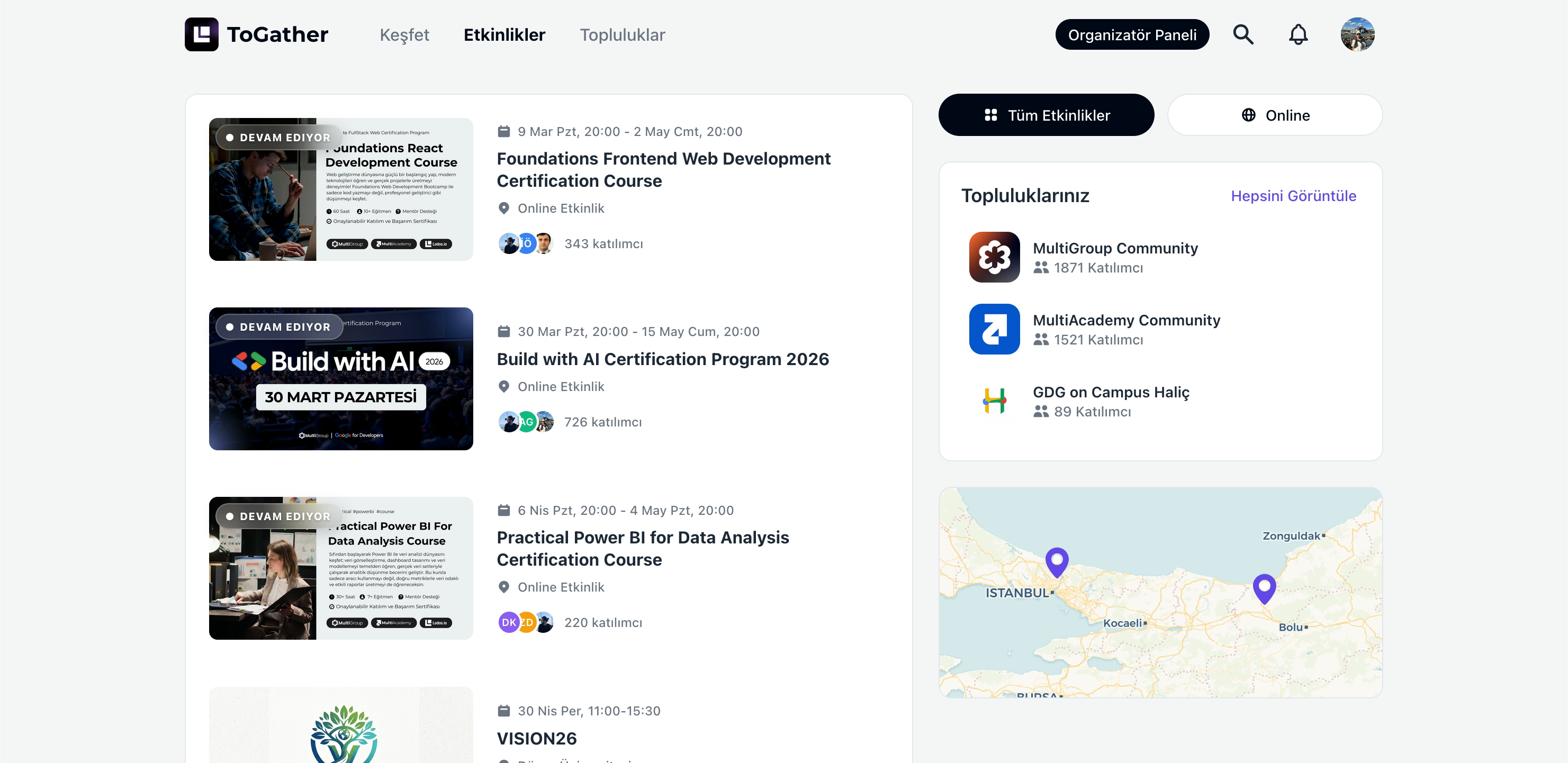Open the search magnifier icon
Image resolution: width=1568 pixels, height=763 pixels.
[1243, 34]
